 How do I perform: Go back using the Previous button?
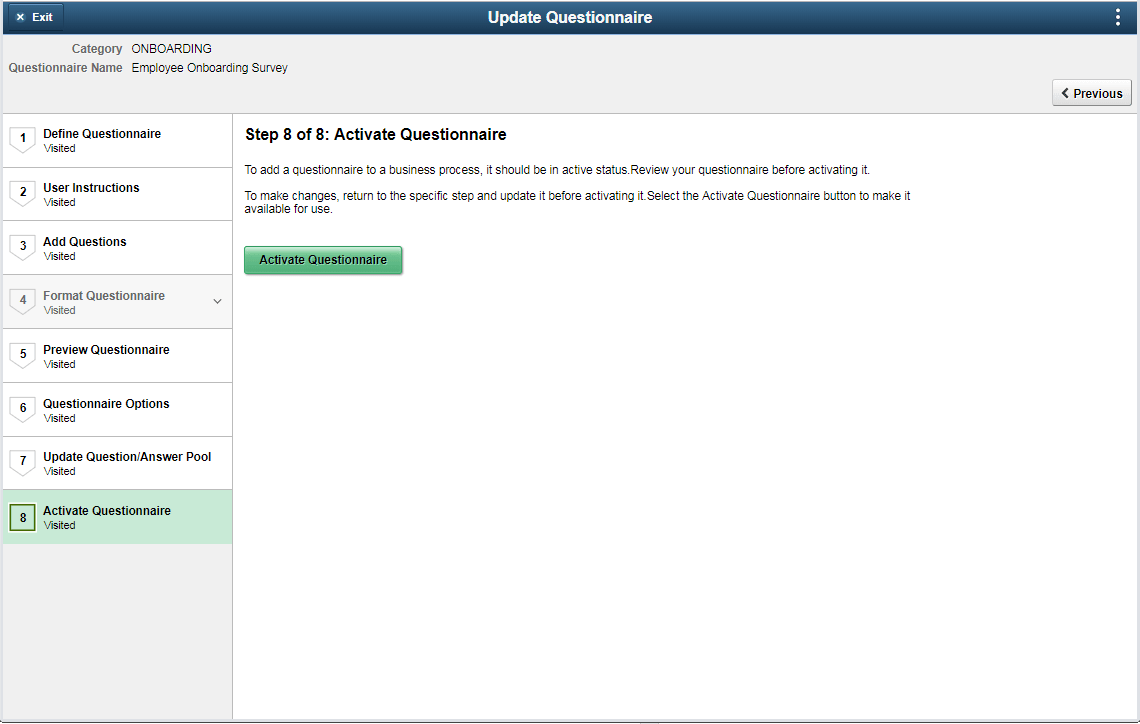[1091, 92]
